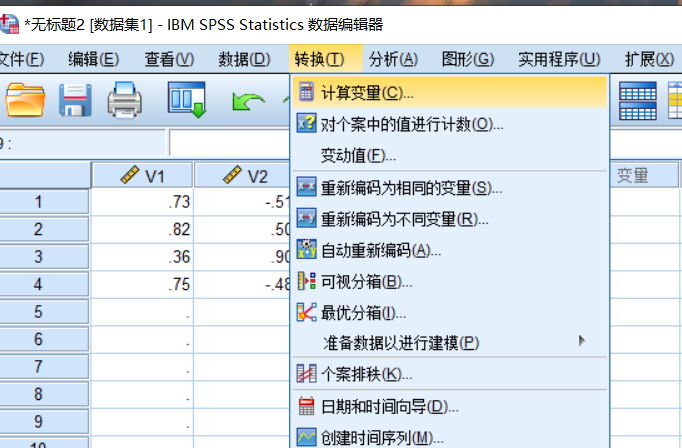
Task: Open the 文件(F) menu
Action: (21, 59)
